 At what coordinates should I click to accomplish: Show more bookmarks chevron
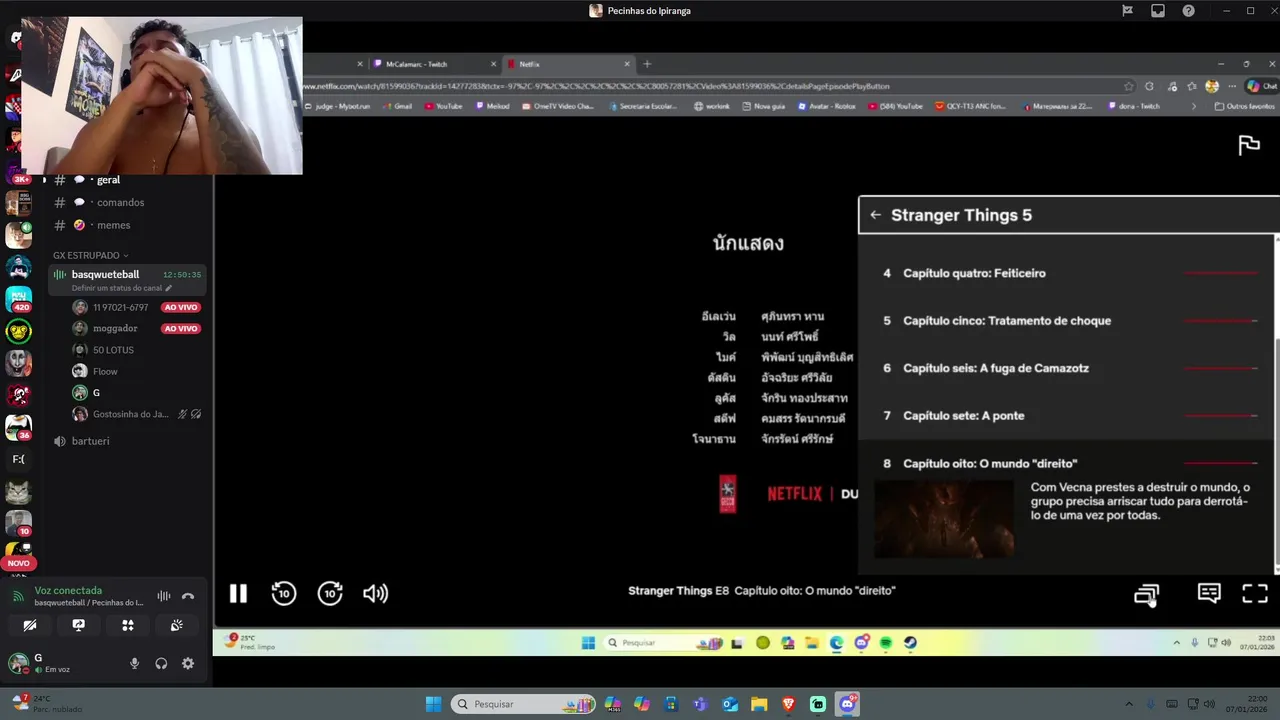[x=1193, y=106]
